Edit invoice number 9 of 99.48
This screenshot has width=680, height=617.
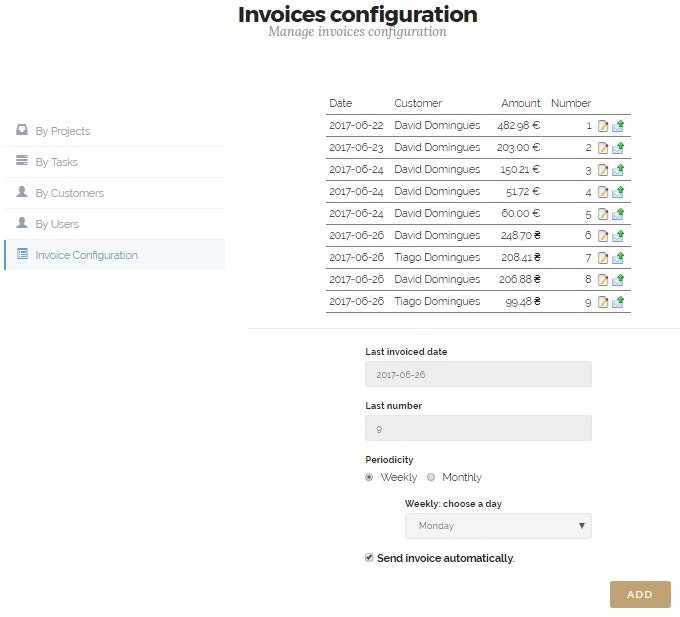603,302
